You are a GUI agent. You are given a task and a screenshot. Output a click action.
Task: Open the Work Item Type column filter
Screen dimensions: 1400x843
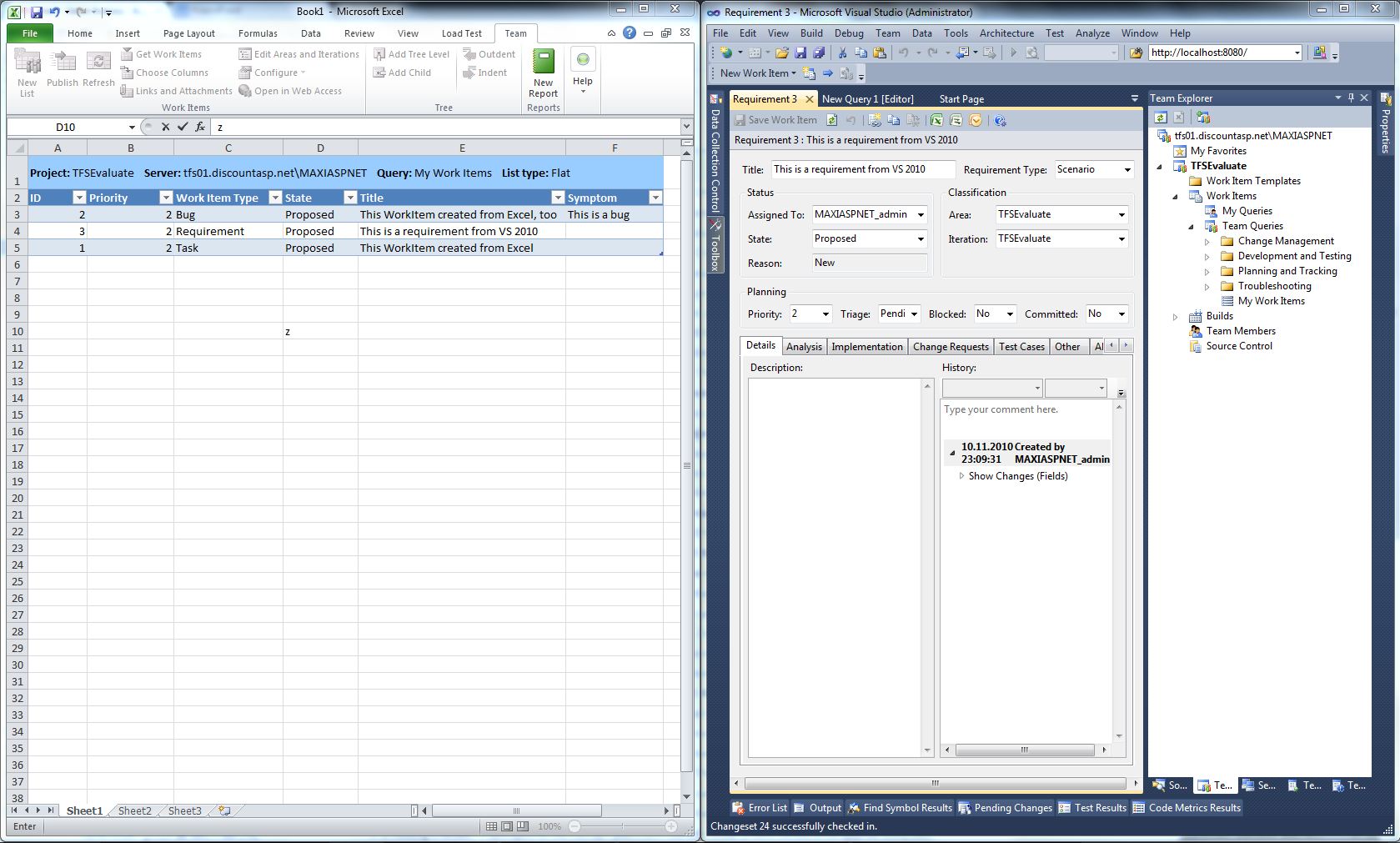point(275,198)
